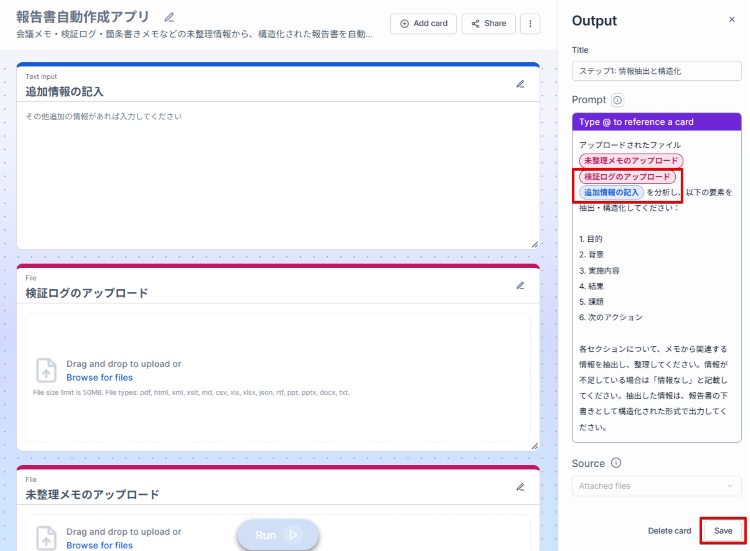Click upload icon in 検証ログのアップロード card
This screenshot has width=750, height=551.
(x=46, y=370)
